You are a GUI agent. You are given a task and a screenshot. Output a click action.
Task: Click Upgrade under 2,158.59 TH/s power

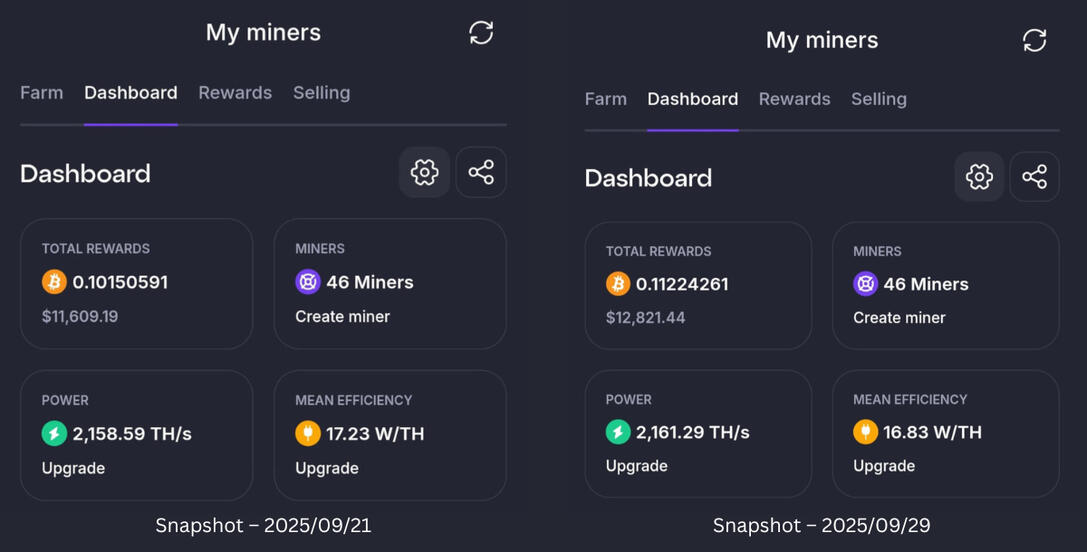point(73,468)
